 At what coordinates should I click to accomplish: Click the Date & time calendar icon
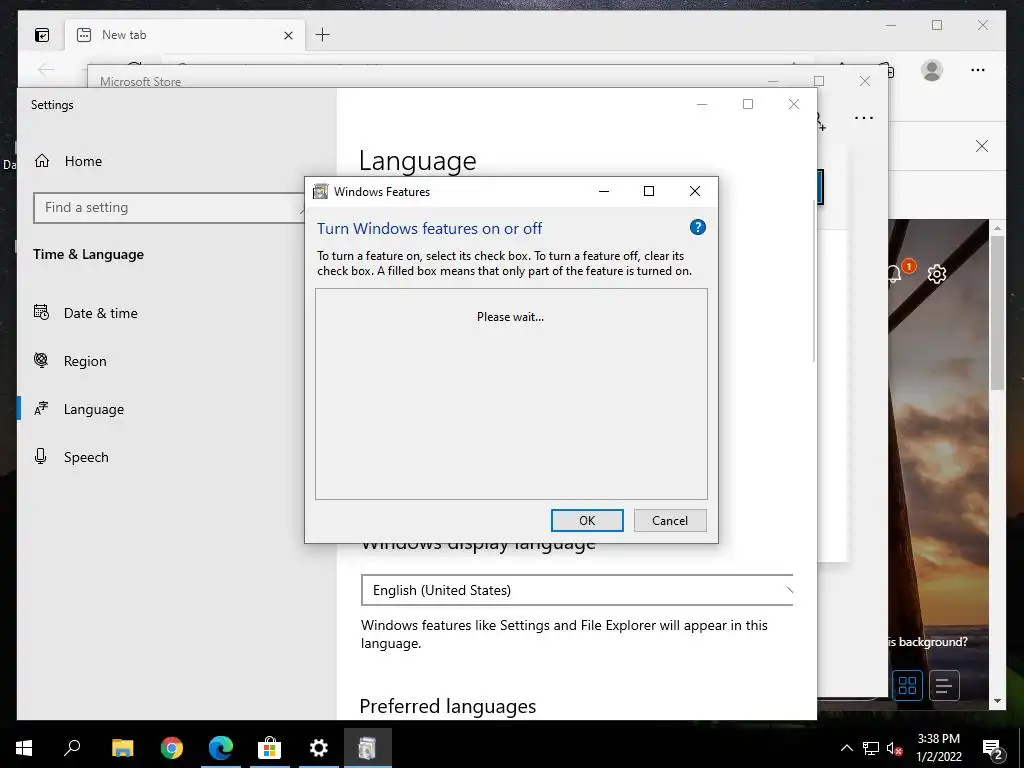coord(41,312)
